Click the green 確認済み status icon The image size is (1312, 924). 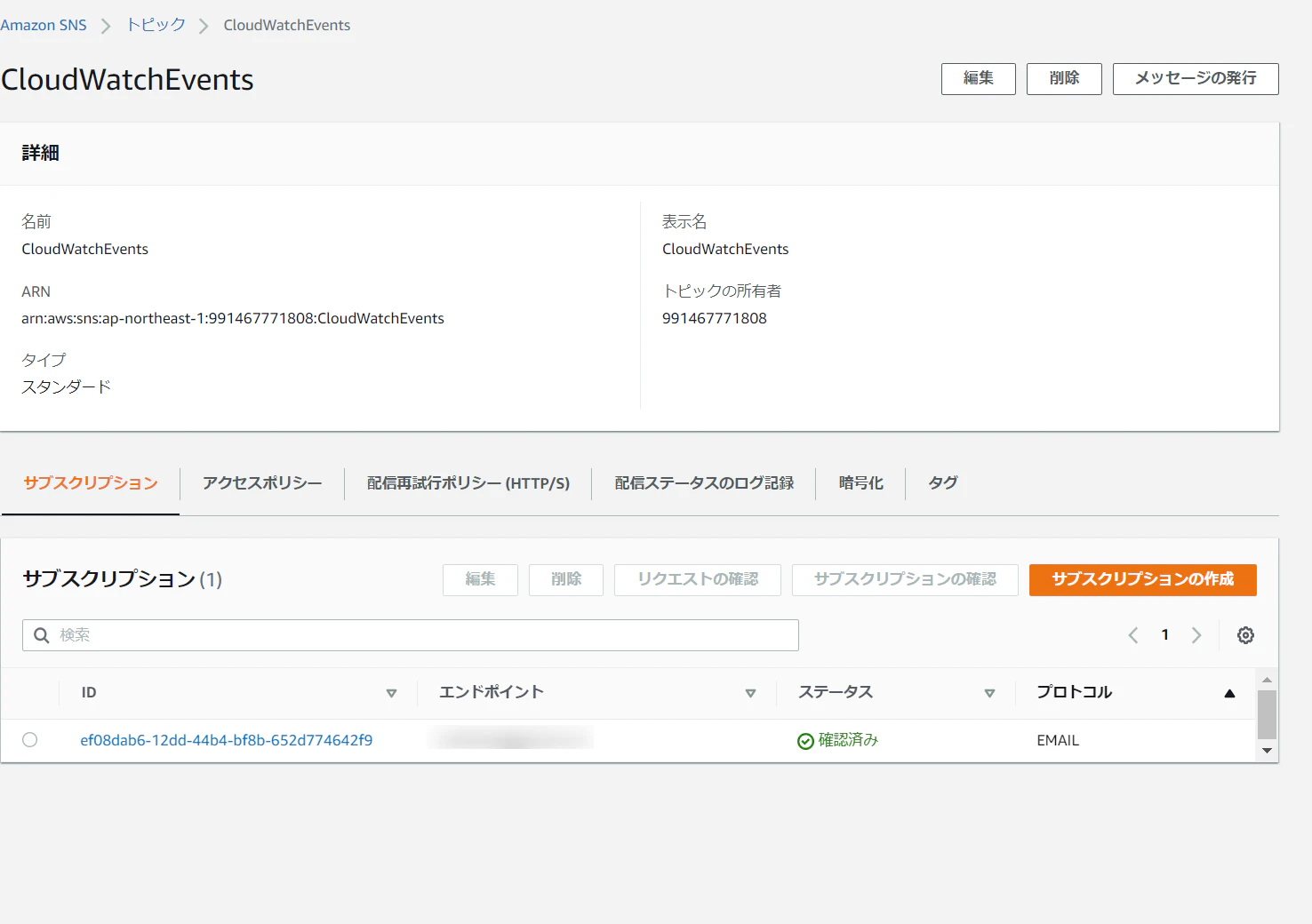pos(805,741)
